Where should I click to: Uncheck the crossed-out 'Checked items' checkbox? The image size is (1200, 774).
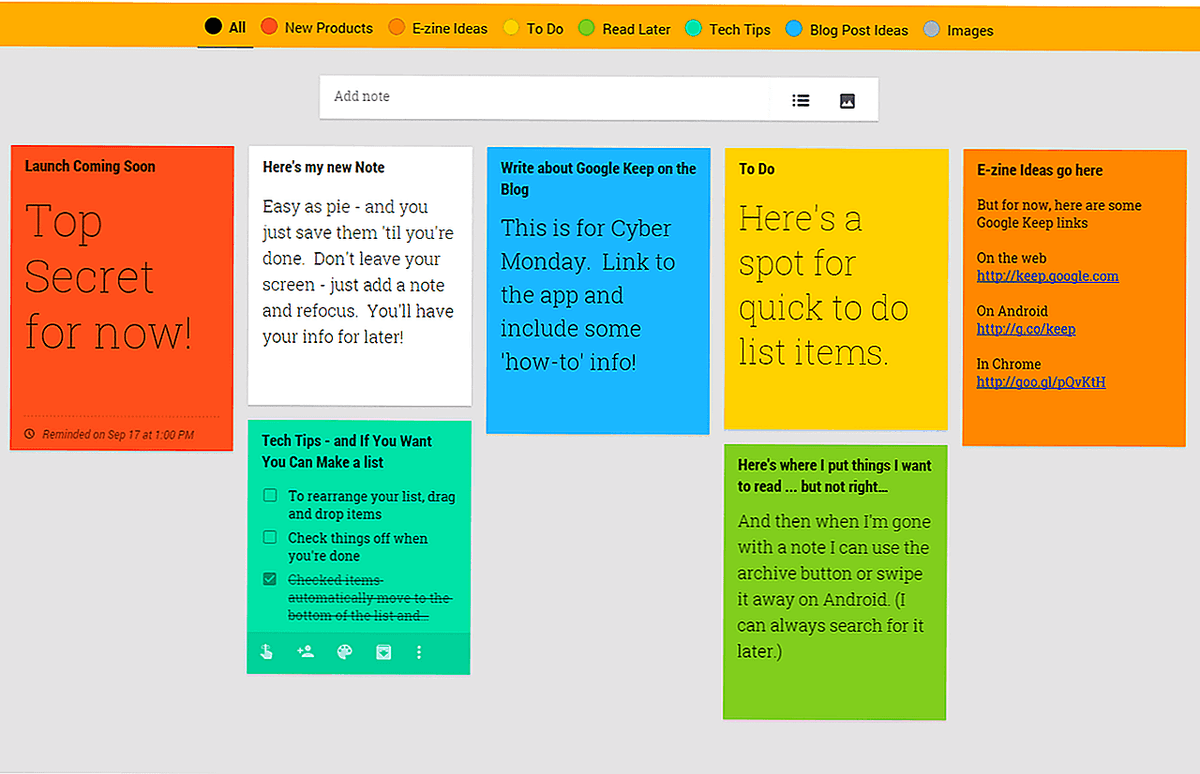270,580
